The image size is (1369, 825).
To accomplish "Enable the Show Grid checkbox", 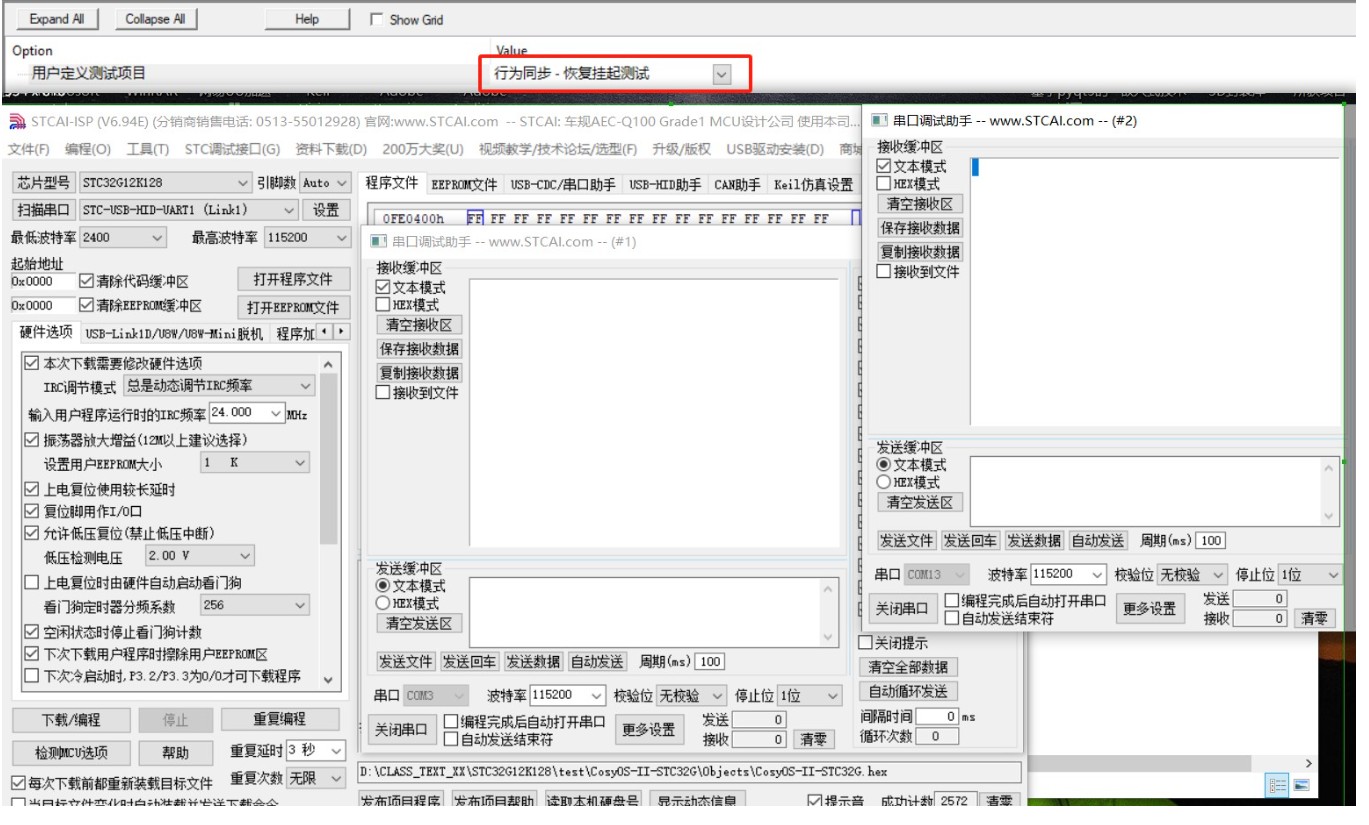I will 376,20.
